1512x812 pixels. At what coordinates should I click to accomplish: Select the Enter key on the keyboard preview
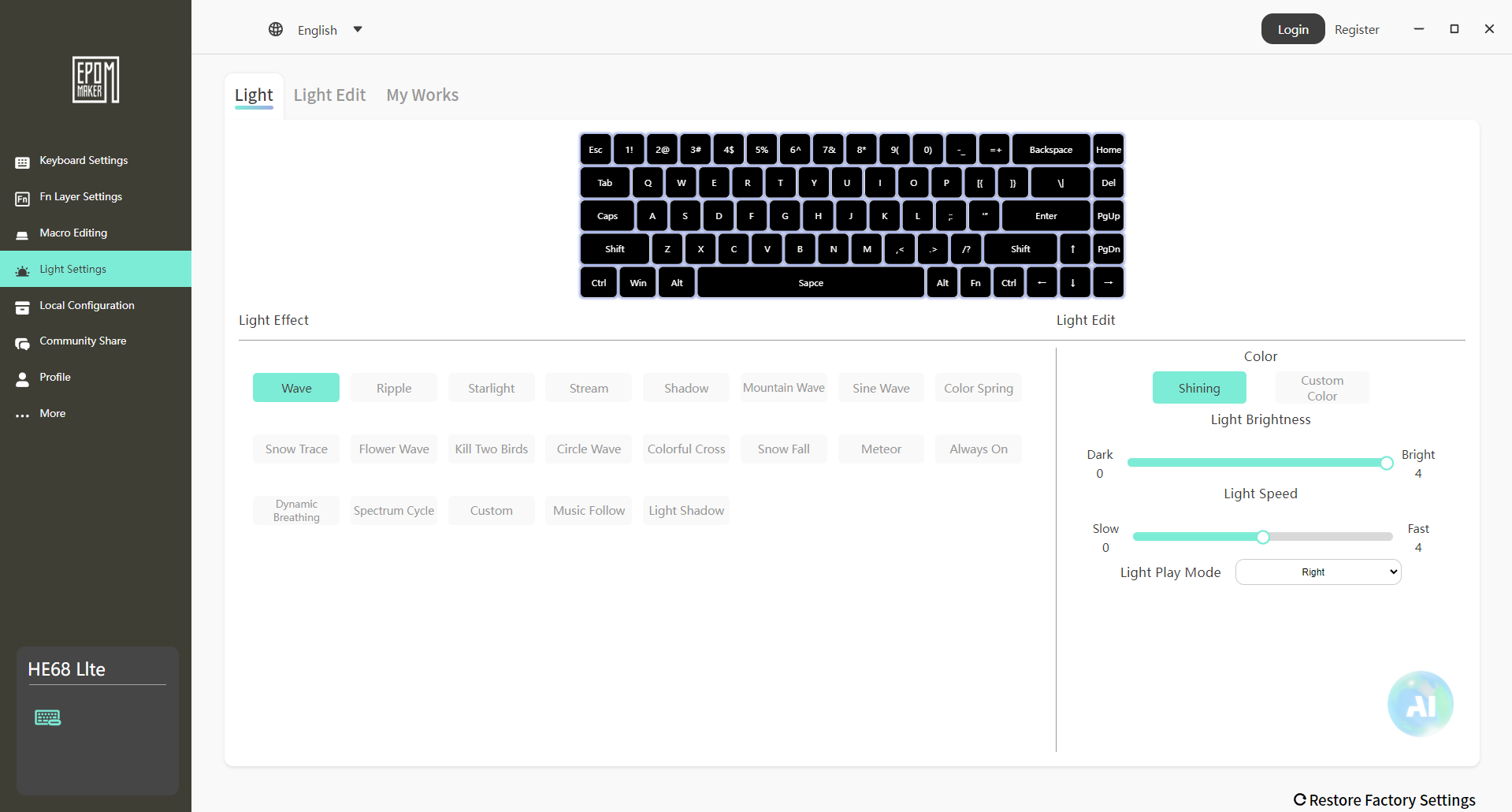click(1046, 216)
